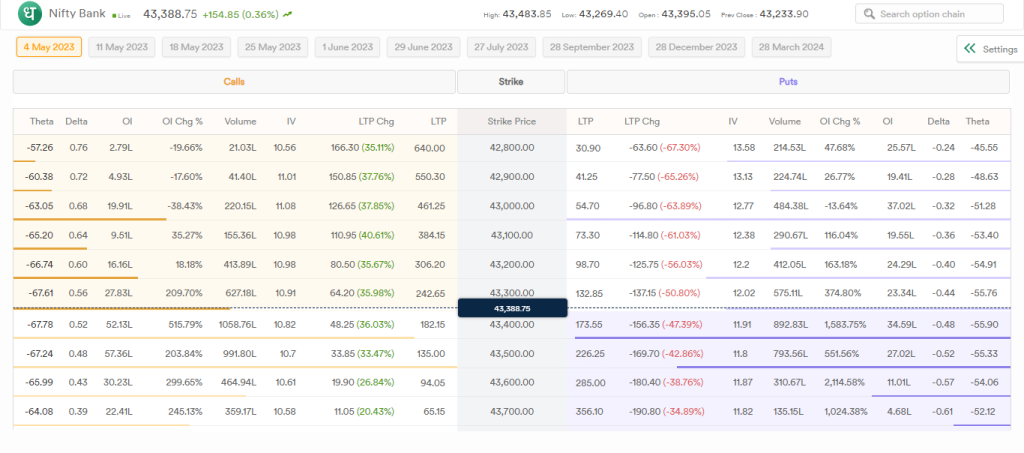Screen dimensions: 1024x453
Task: Select the 27 July 2023 expiry
Action: pos(501,47)
